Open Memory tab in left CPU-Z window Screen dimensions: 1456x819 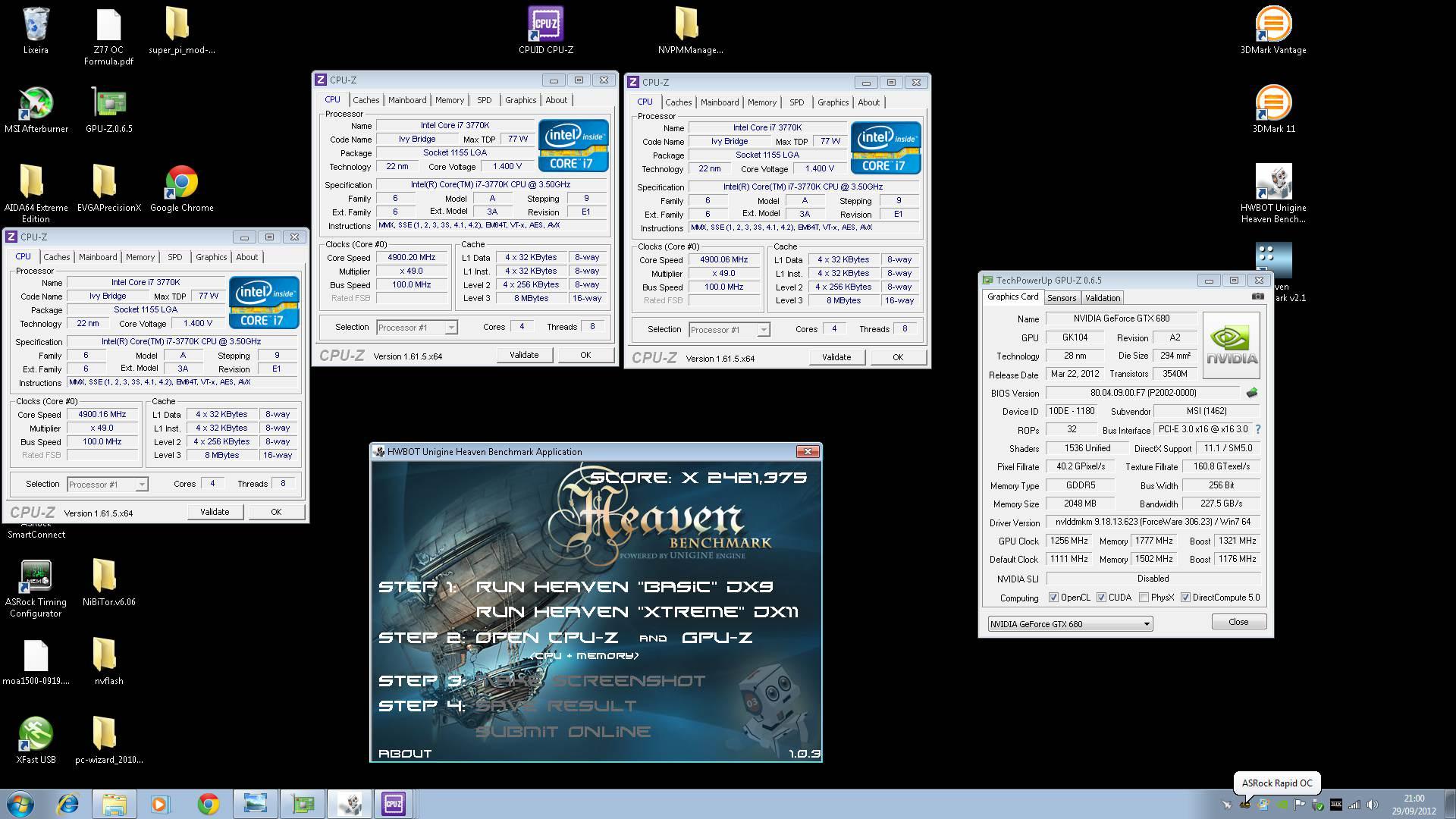coord(140,257)
